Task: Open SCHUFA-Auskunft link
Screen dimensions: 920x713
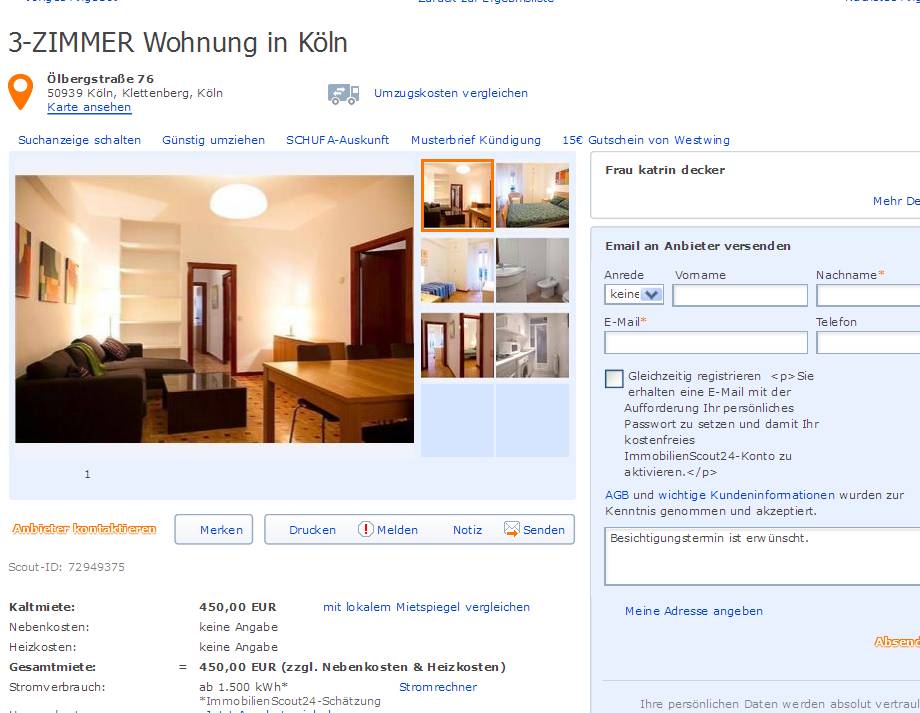Action: 337,140
